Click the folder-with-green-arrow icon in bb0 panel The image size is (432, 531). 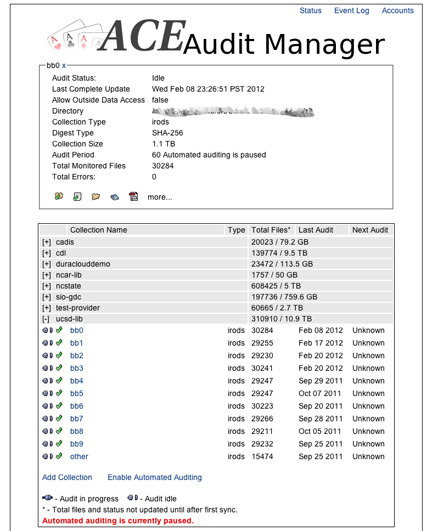click(x=59, y=196)
